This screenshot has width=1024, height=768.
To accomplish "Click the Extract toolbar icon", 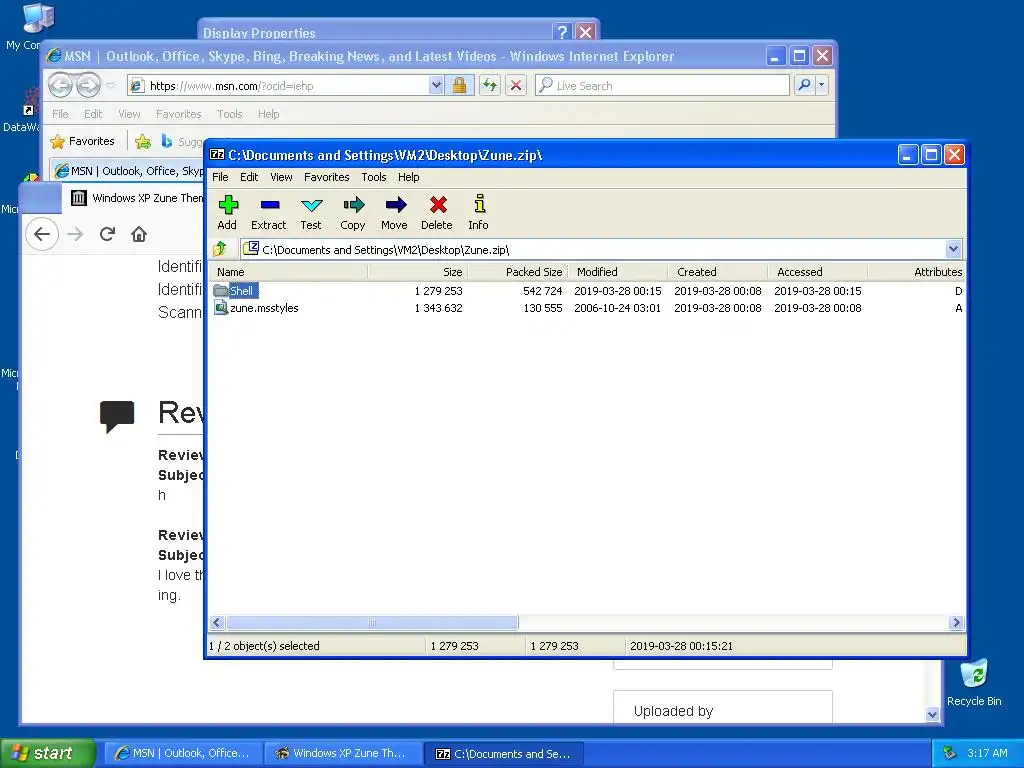I will tap(268, 213).
